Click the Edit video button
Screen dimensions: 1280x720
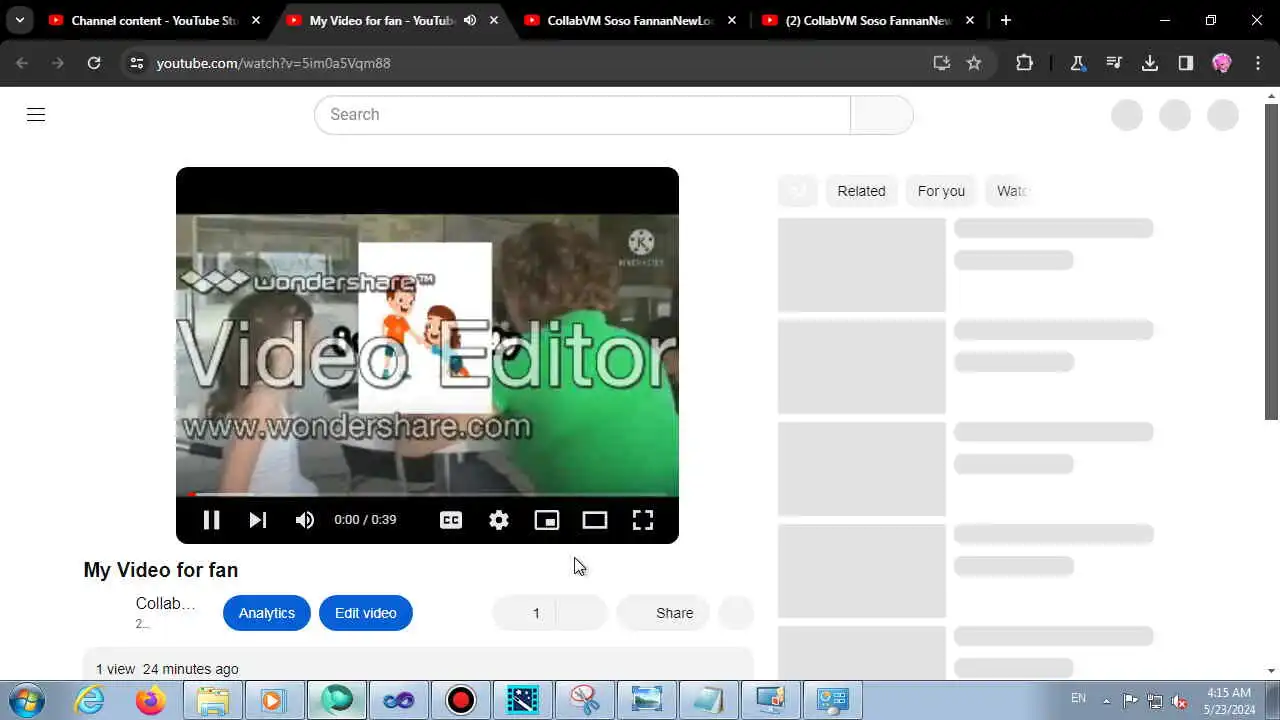[366, 613]
